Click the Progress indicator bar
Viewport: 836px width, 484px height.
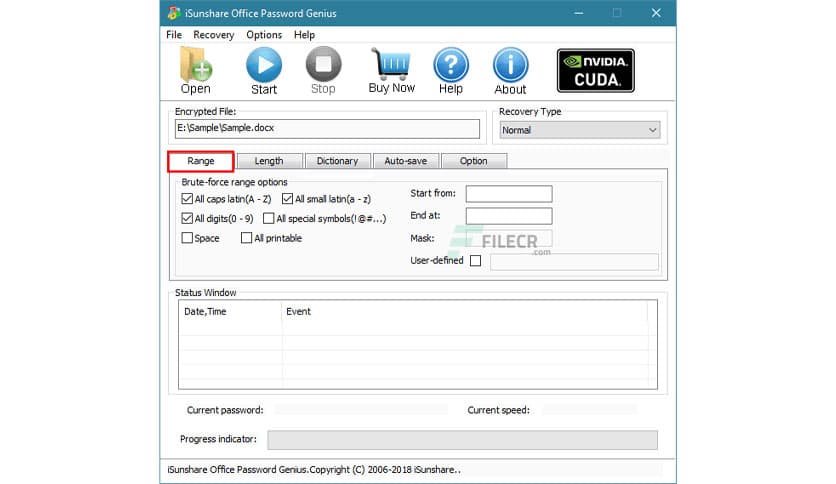(462, 440)
